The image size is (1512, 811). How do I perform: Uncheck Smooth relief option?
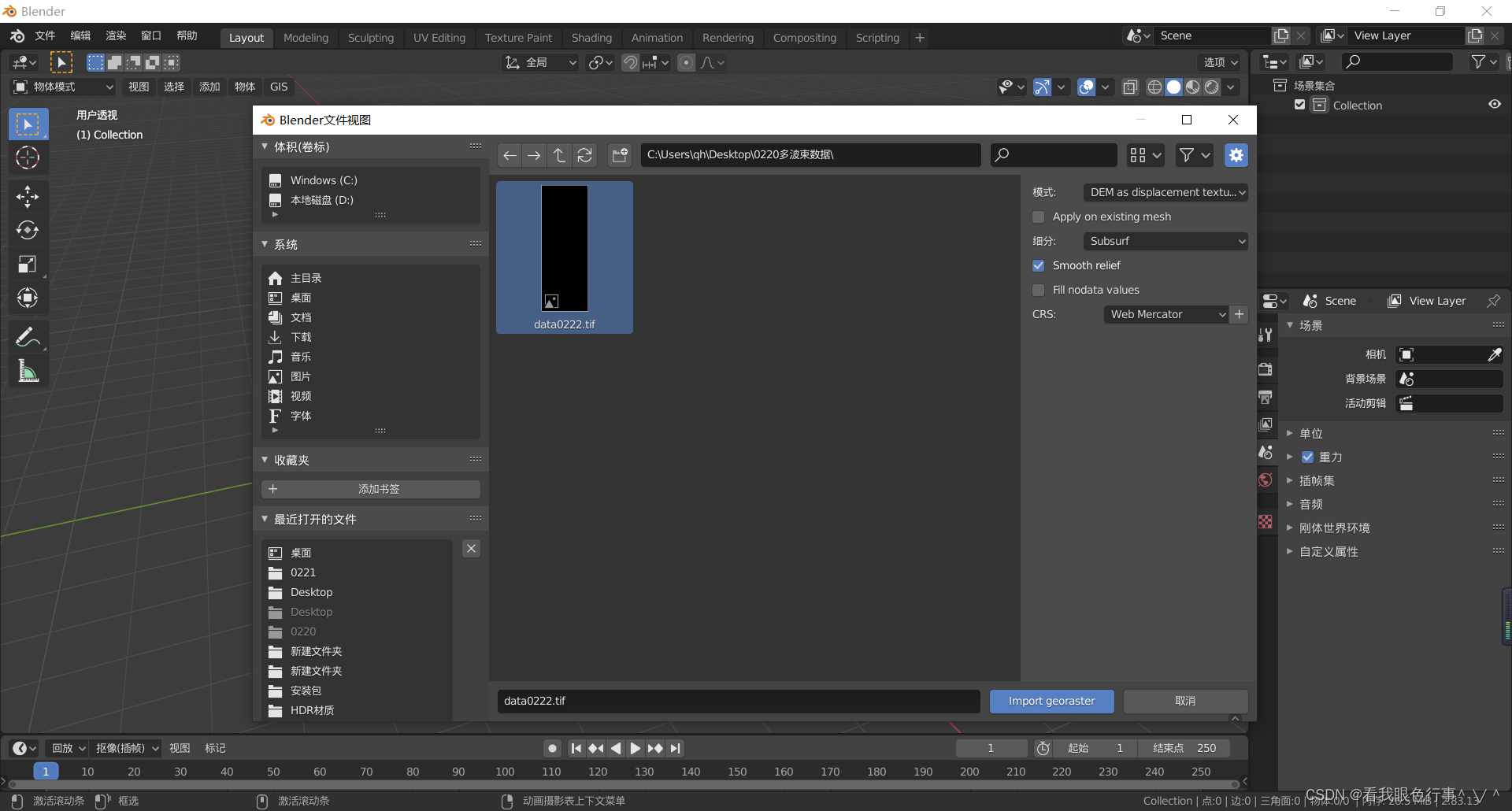click(x=1038, y=265)
